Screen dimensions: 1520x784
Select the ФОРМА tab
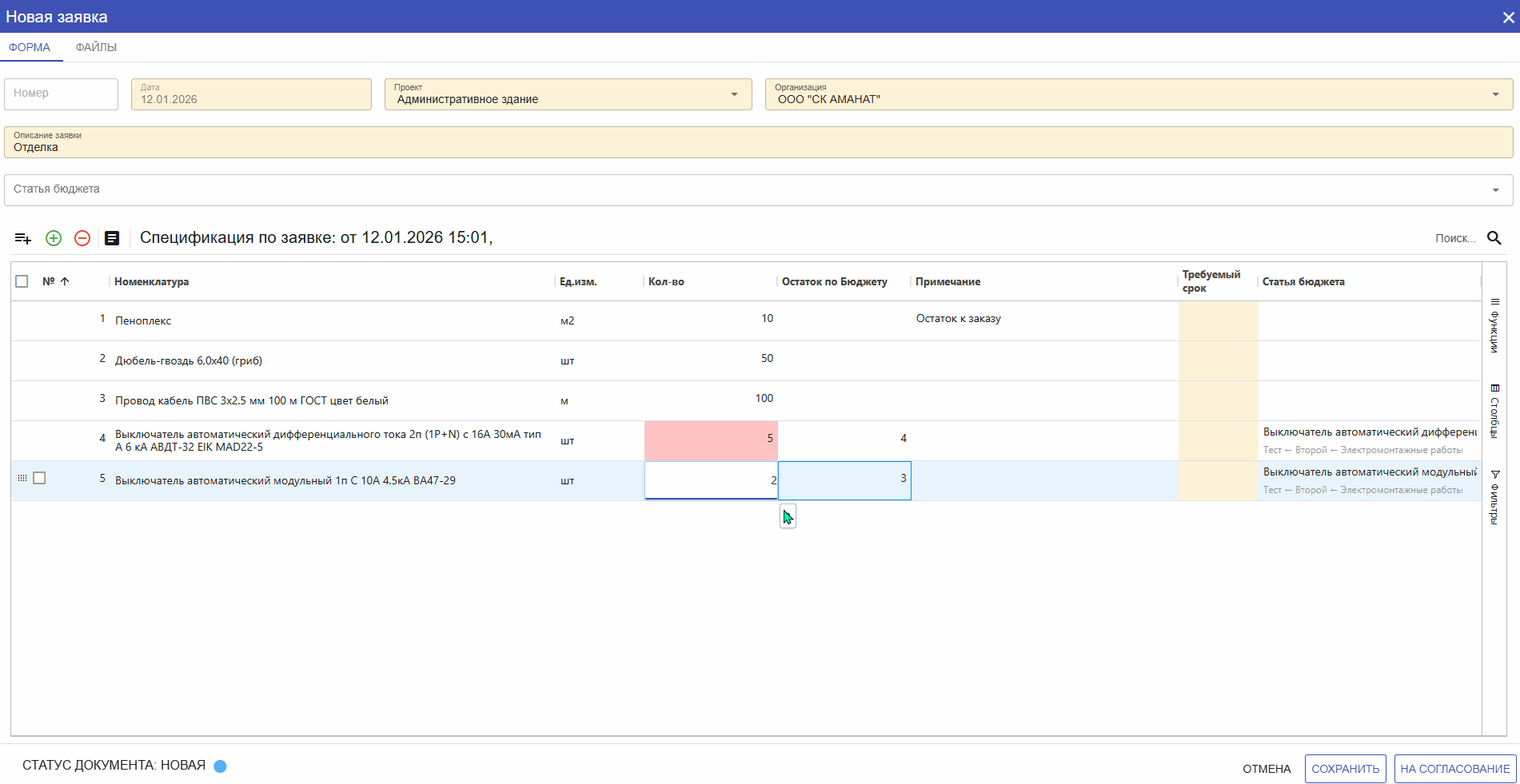coord(30,47)
